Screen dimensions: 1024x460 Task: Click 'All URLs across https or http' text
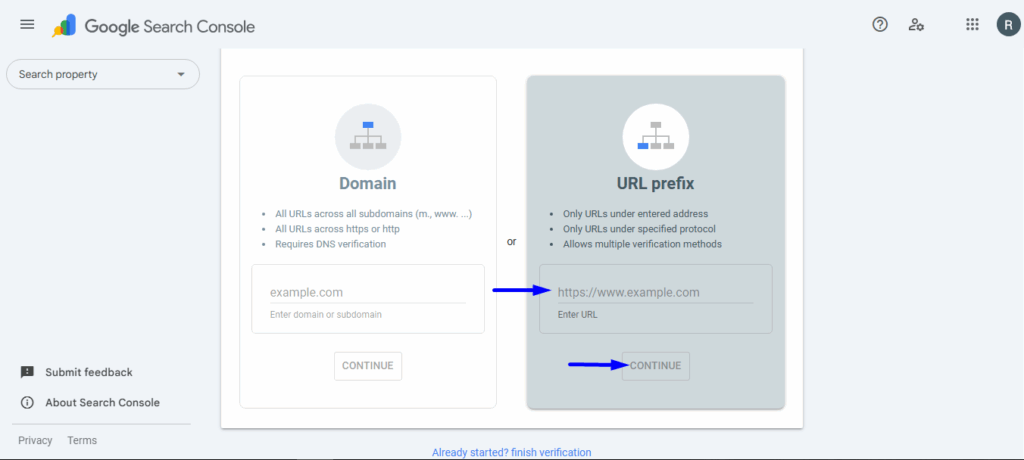pyautogui.click(x=337, y=229)
